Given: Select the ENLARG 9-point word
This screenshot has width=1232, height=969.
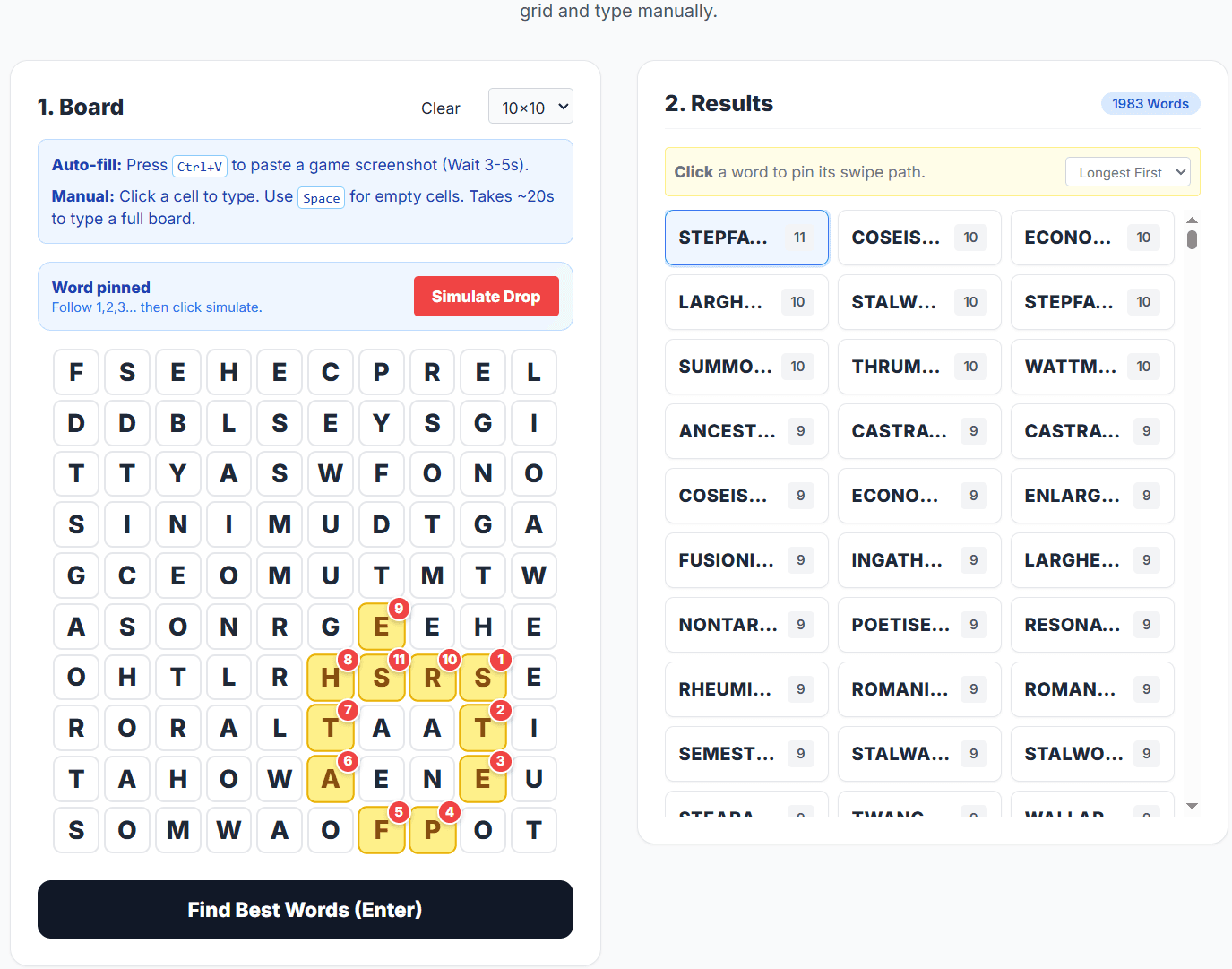Looking at the screenshot, I should [x=1091, y=495].
